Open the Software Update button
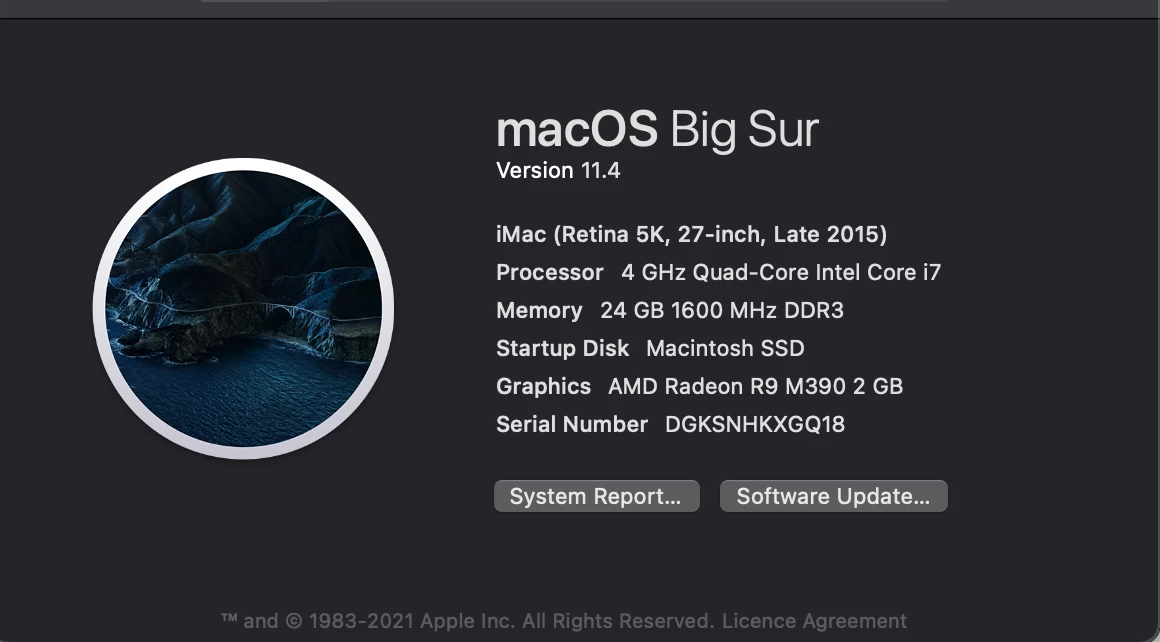 [834, 496]
